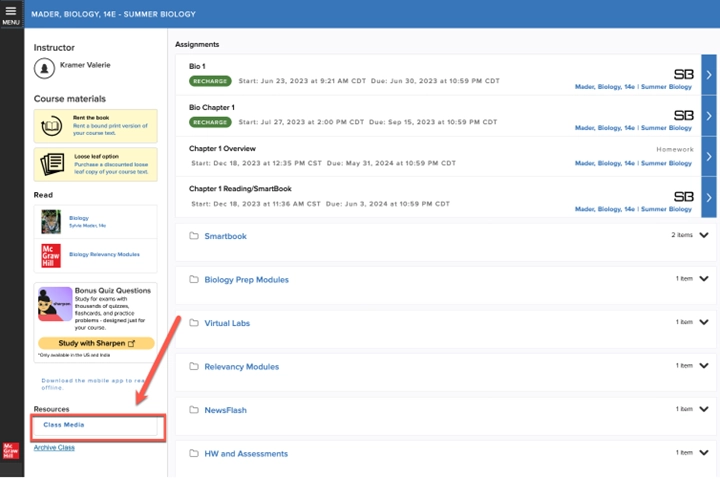Screen dimensions: 720x479
Task: Expand the NewsFlash chevron
Action: 703,409
